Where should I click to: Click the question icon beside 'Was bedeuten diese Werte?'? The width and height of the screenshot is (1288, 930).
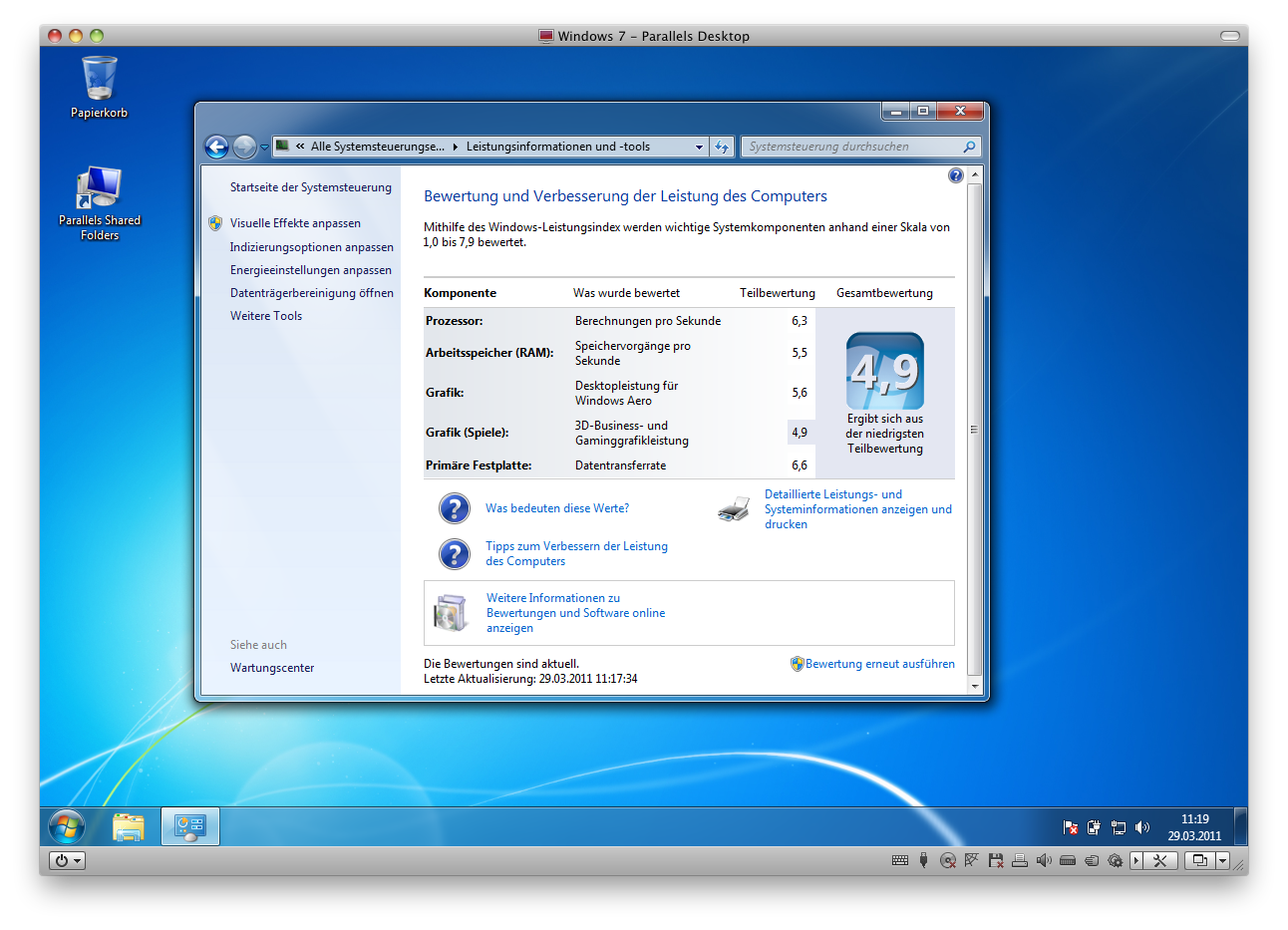455,508
